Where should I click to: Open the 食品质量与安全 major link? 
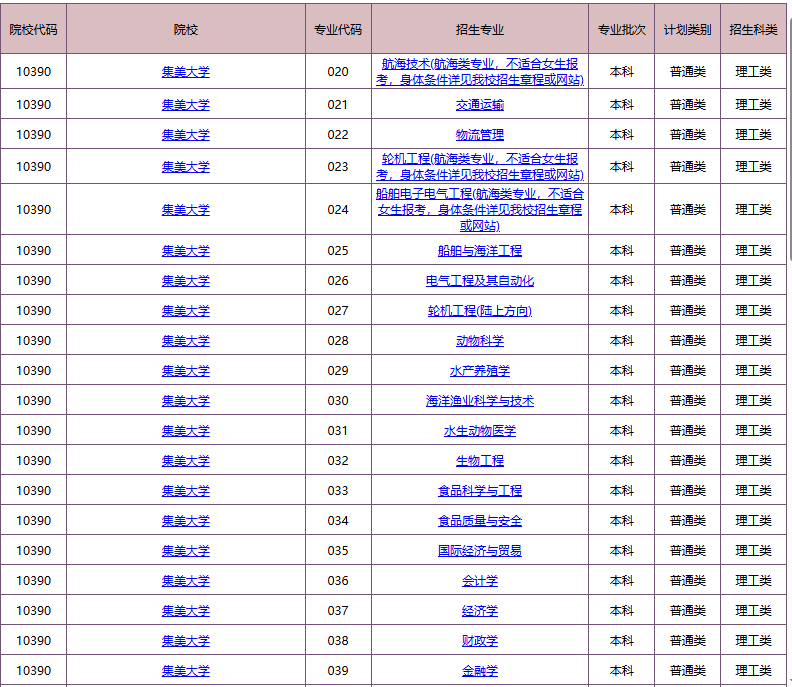[x=480, y=520]
